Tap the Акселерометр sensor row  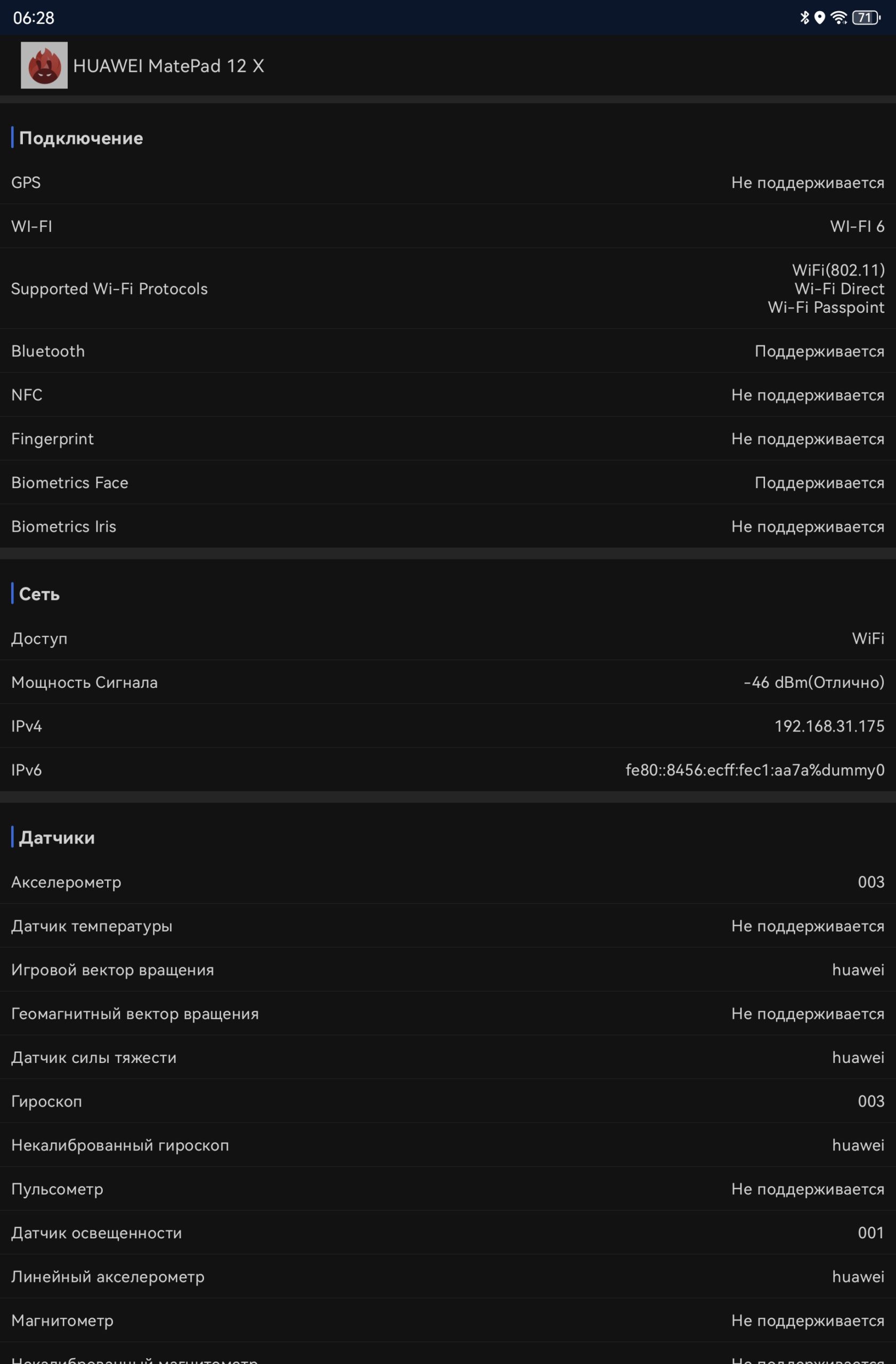tap(448, 882)
